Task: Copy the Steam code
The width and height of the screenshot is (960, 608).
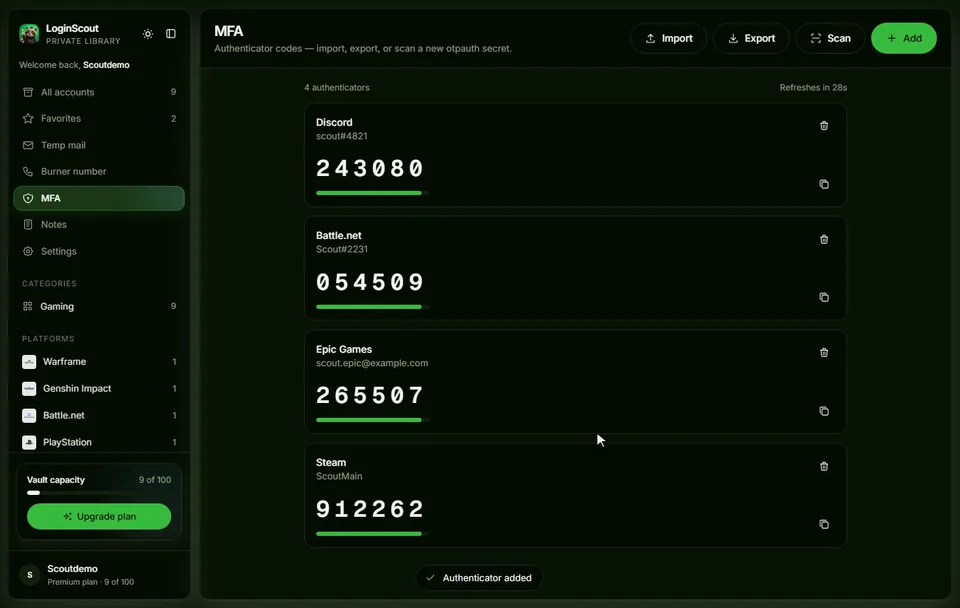Action: [824, 524]
